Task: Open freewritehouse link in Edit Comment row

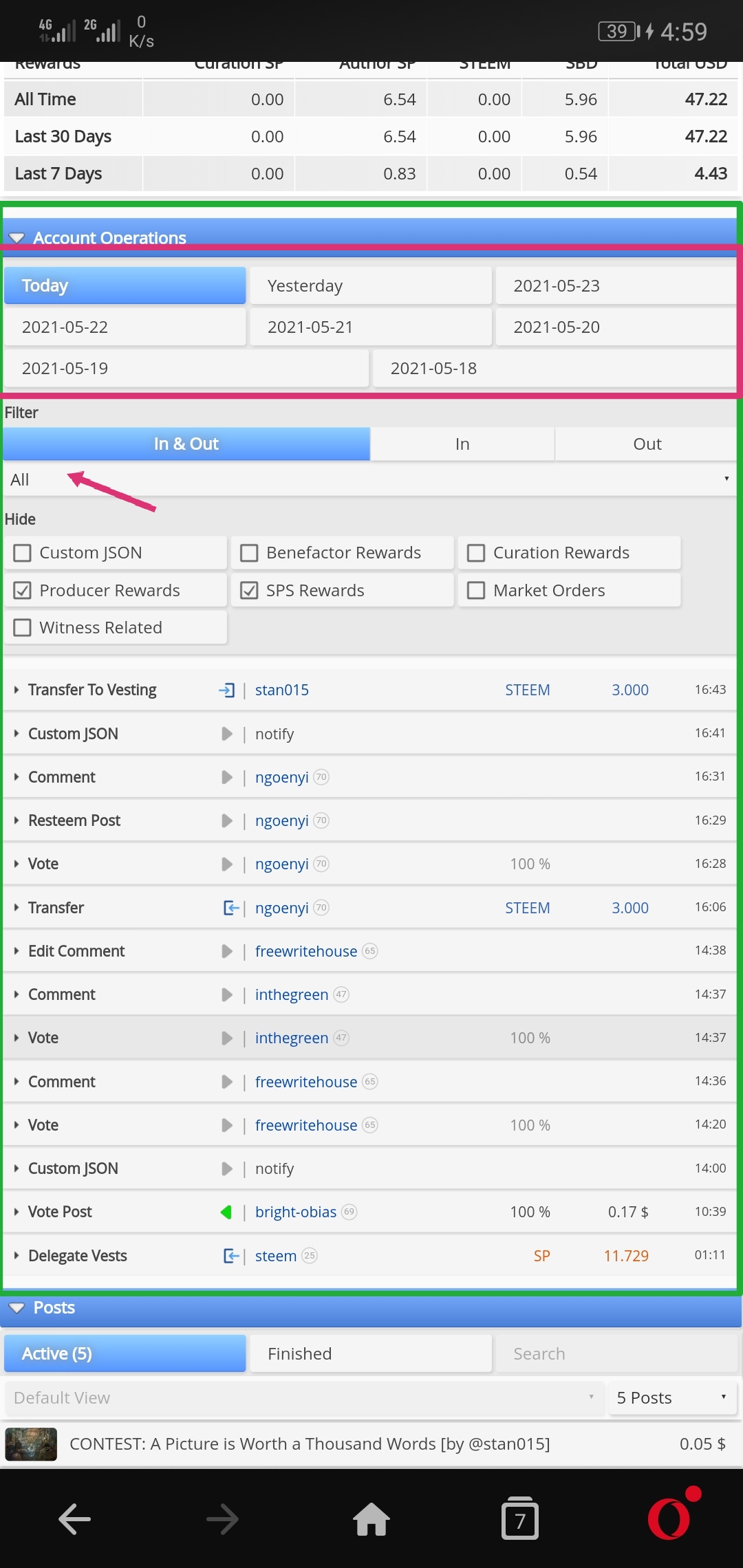Action: (306, 951)
